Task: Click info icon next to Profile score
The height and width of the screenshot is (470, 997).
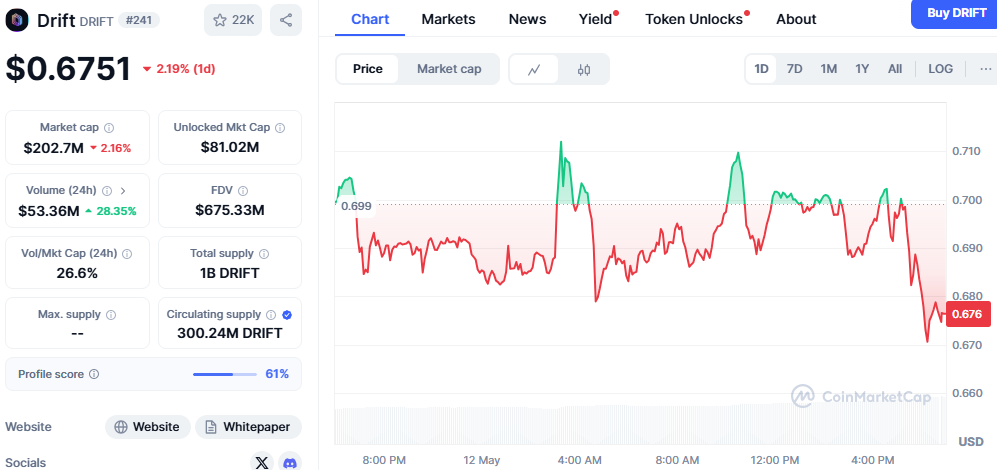Action: point(94,375)
